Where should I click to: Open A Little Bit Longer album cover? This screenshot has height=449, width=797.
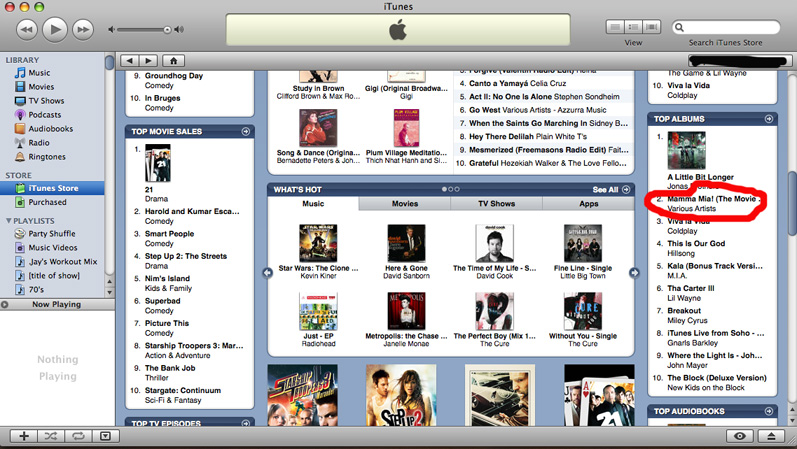(x=686, y=151)
